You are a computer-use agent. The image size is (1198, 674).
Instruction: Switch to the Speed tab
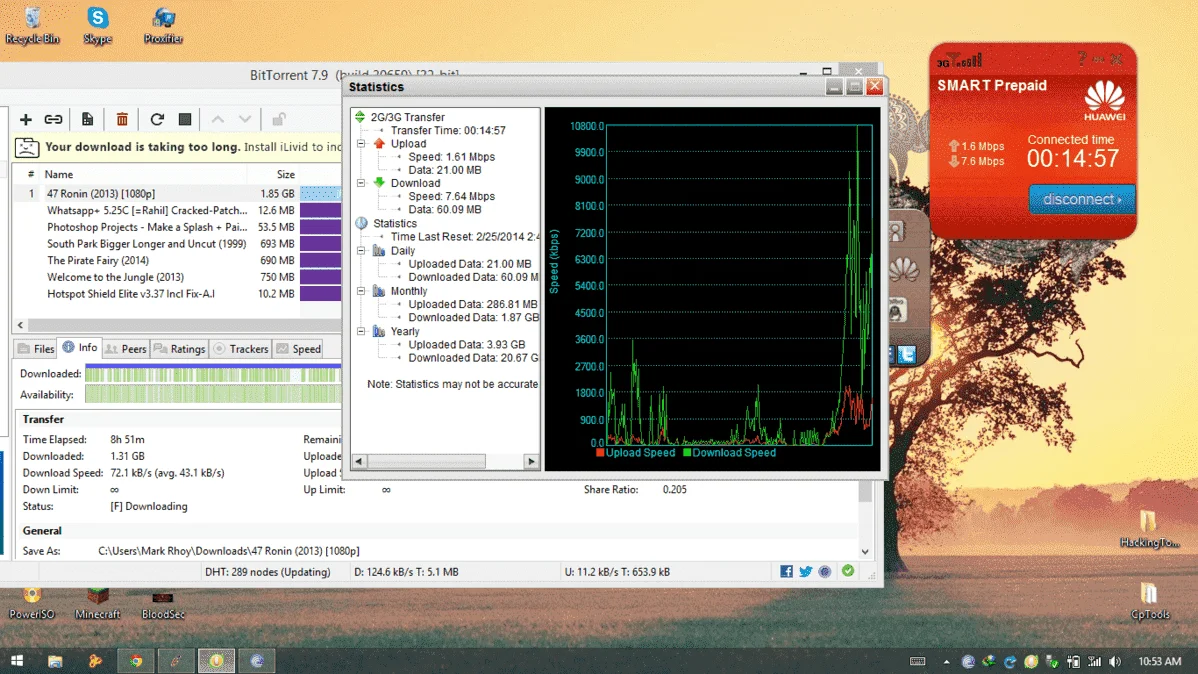point(299,348)
